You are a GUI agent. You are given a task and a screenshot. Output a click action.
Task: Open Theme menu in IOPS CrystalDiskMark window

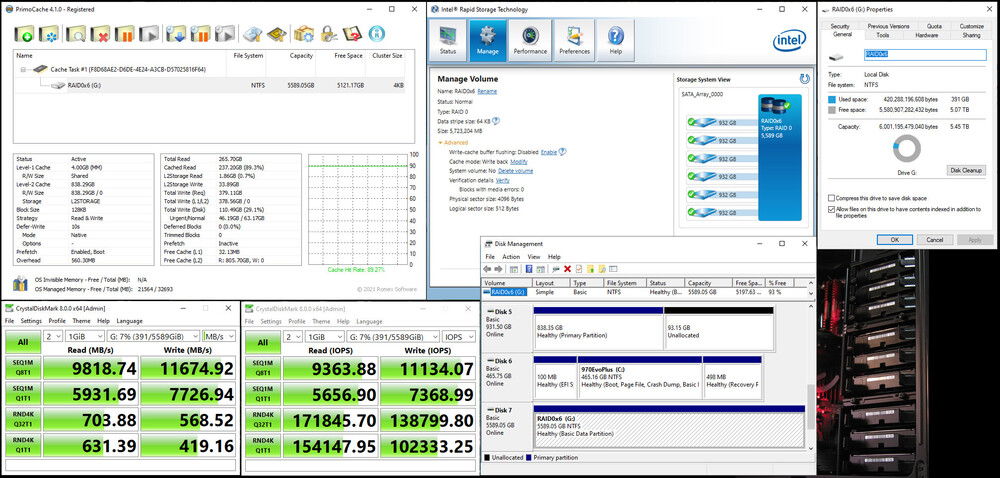click(x=321, y=321)
